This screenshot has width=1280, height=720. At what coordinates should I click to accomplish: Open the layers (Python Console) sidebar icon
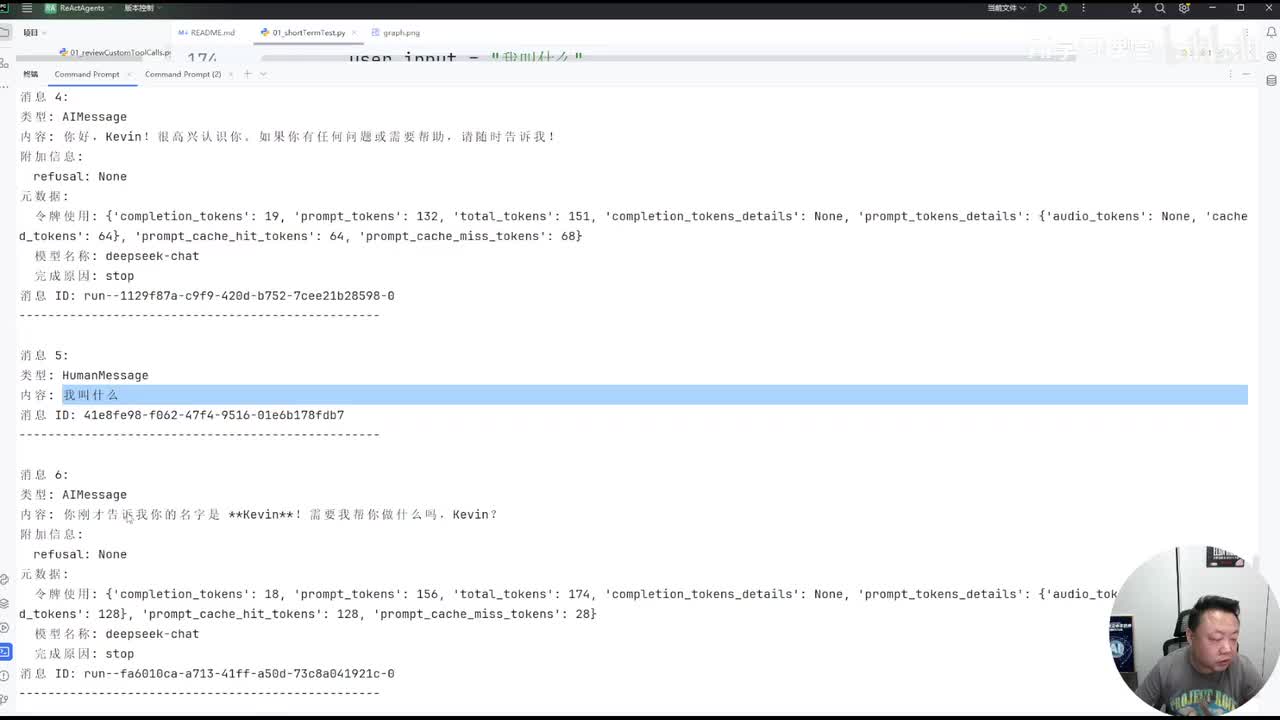tap(5, 603)
